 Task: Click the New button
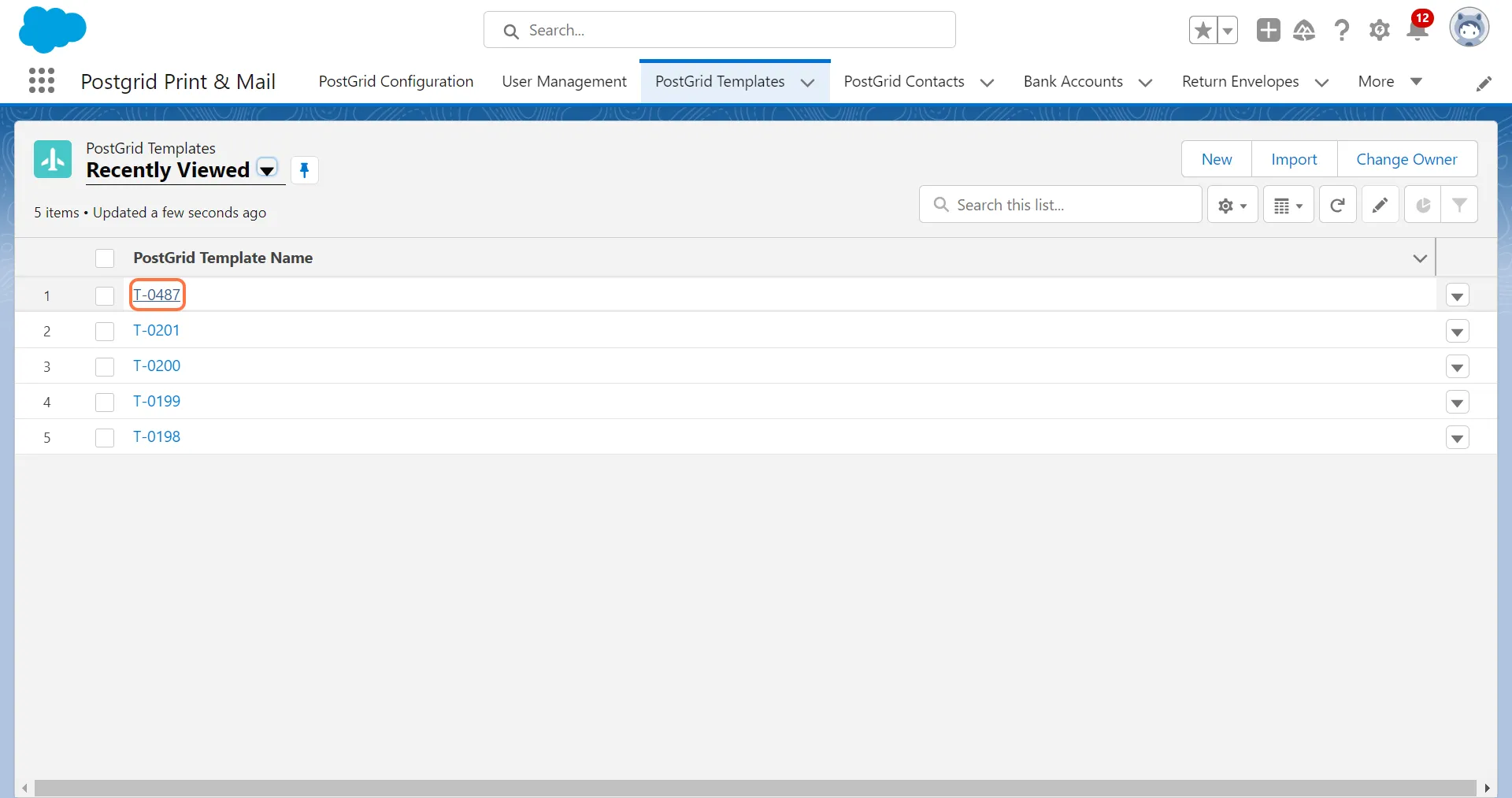coord(1216,159)
